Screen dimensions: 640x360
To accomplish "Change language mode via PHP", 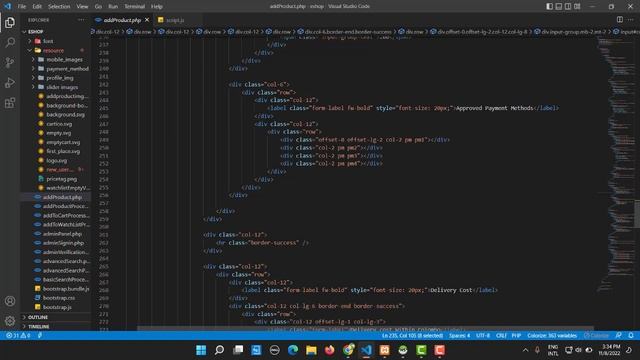I will pos(516,336).
